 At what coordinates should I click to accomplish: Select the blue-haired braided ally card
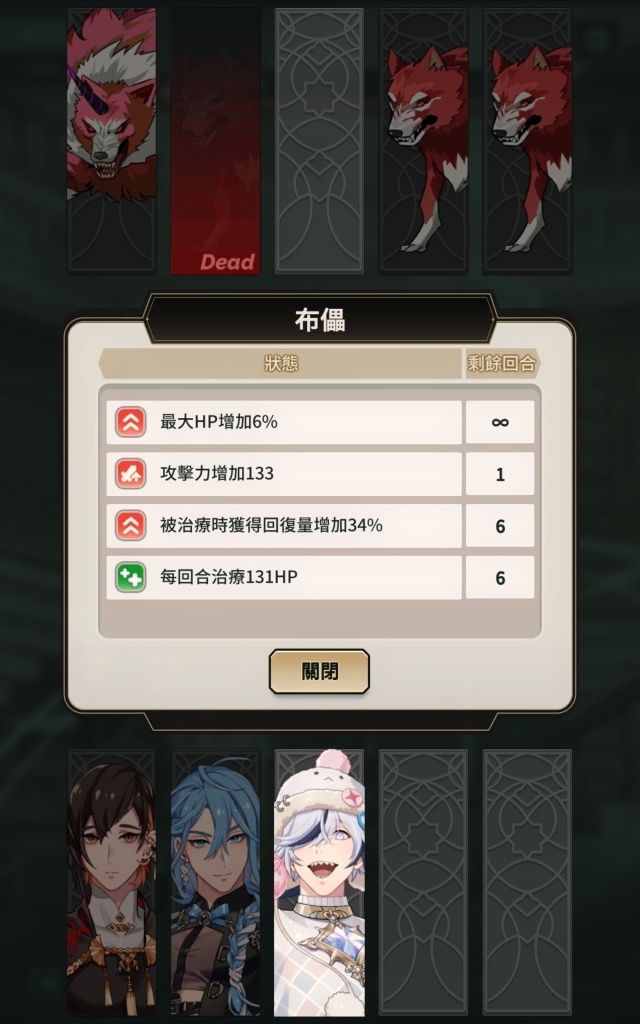tap(216, 882)
